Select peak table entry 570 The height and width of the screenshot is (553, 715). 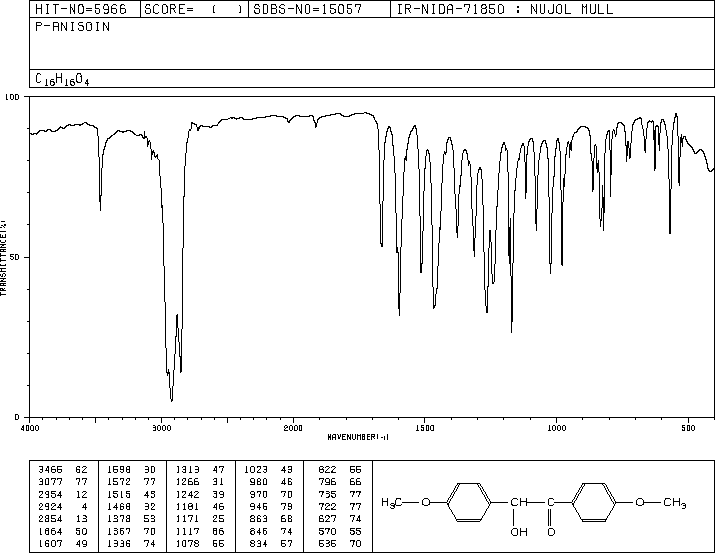pyautogui.click(x=327, y=531)
